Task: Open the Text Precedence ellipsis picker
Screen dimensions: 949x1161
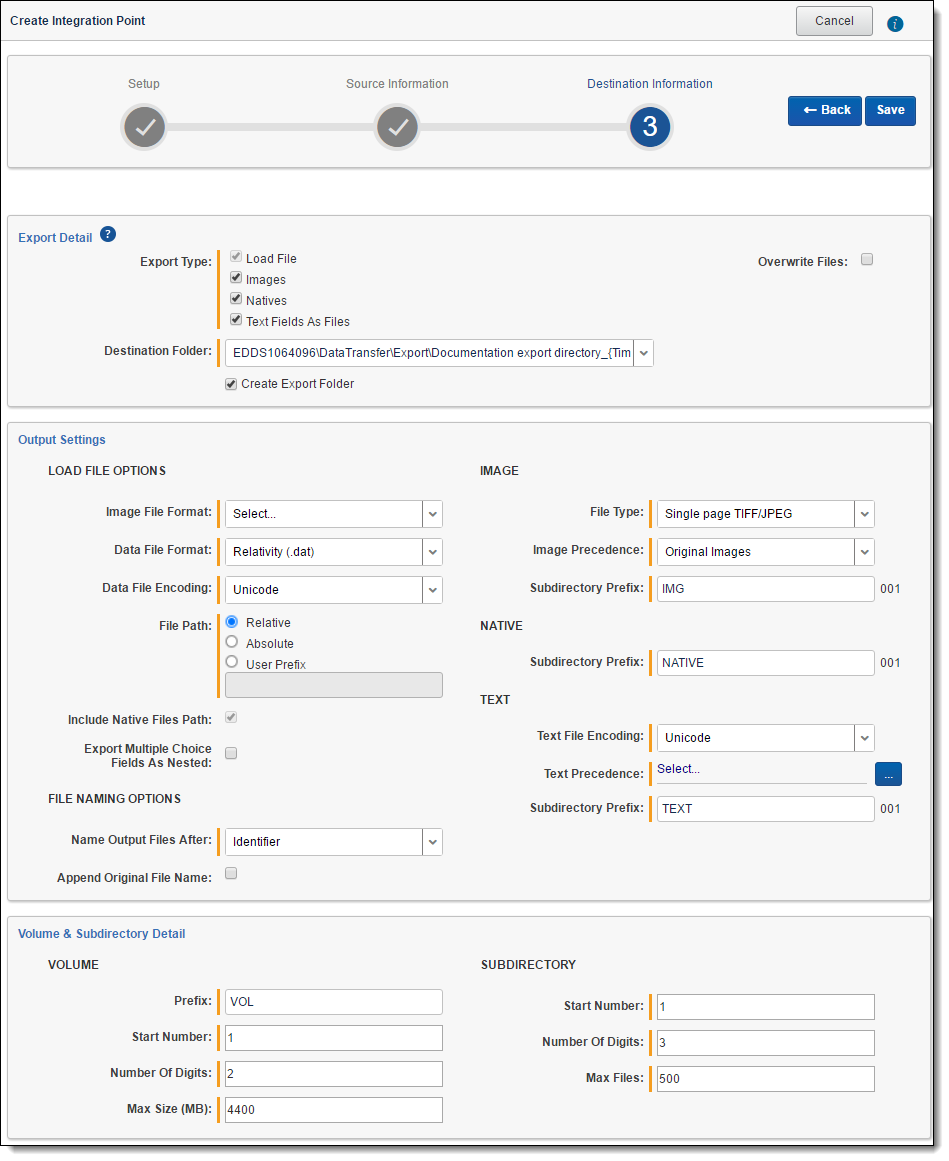Action: tap(888, 774)
